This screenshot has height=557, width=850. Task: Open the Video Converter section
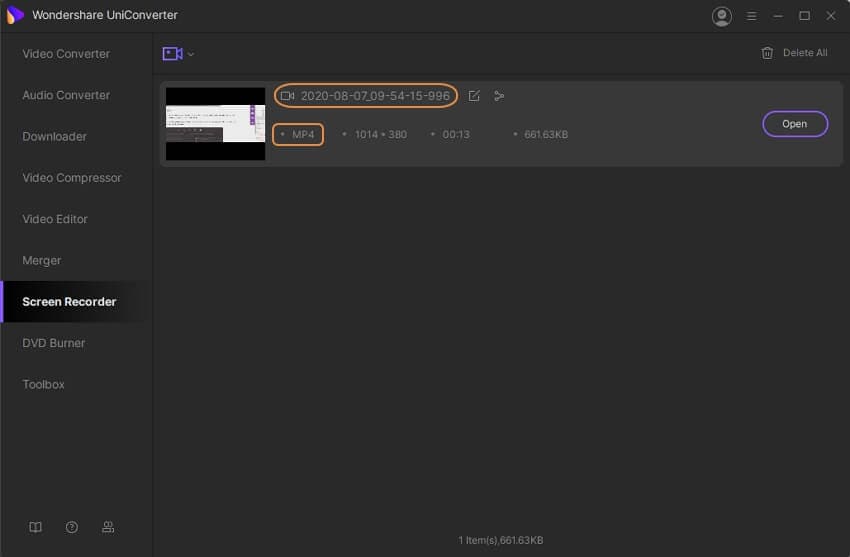66,54
